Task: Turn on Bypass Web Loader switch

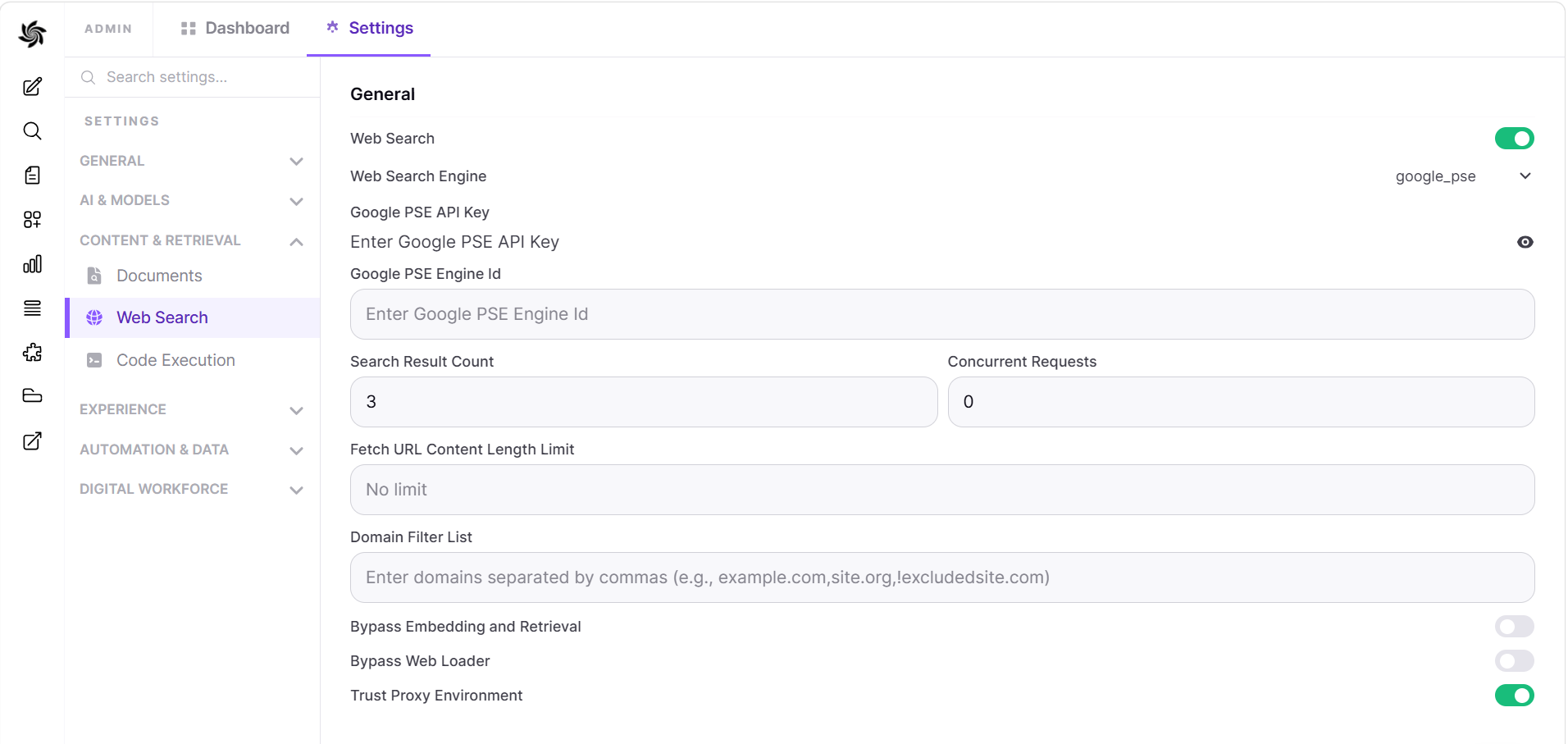Action: [1514, 661]
